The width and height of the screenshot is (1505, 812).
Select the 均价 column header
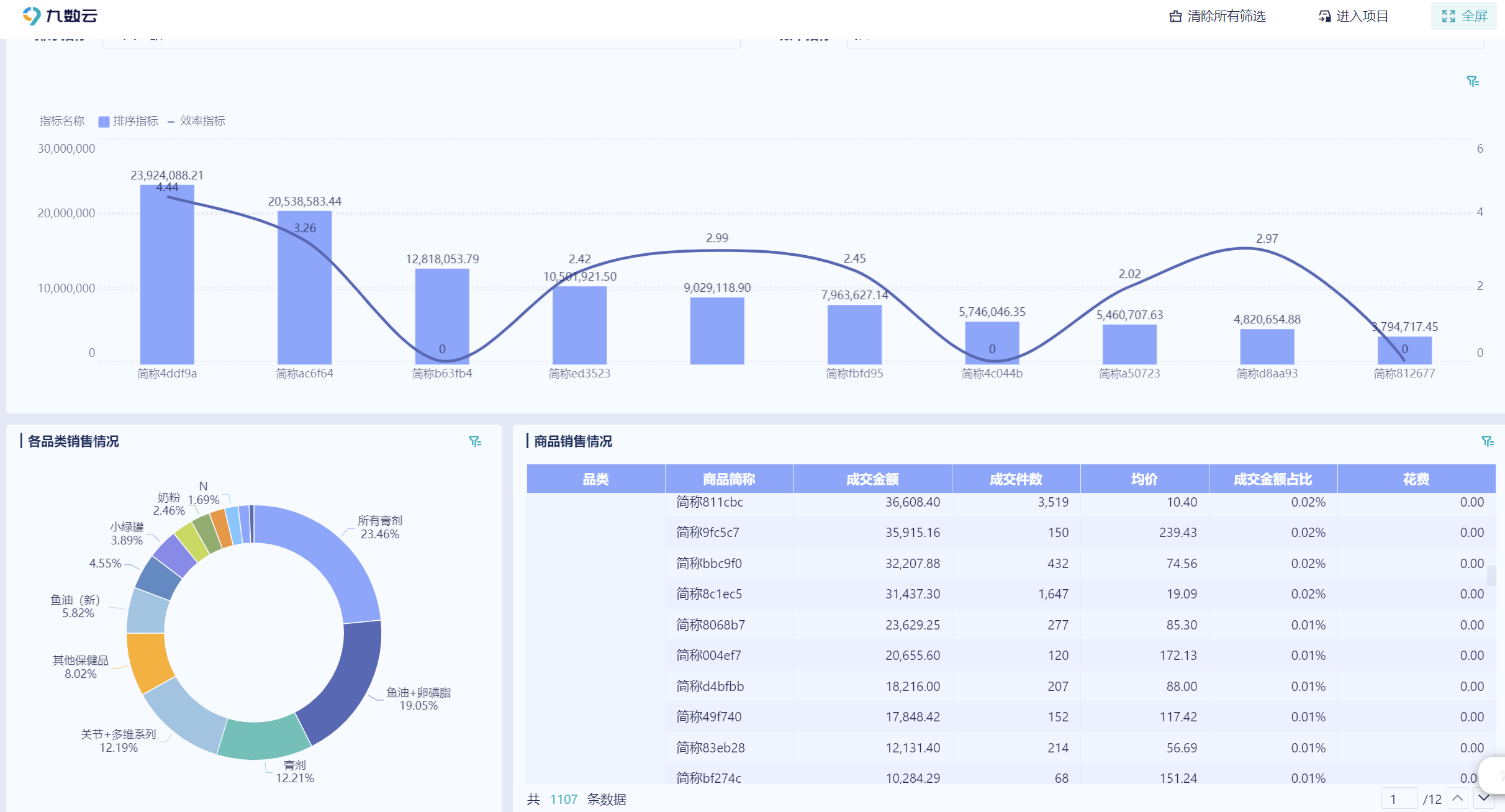point(1144,479)
